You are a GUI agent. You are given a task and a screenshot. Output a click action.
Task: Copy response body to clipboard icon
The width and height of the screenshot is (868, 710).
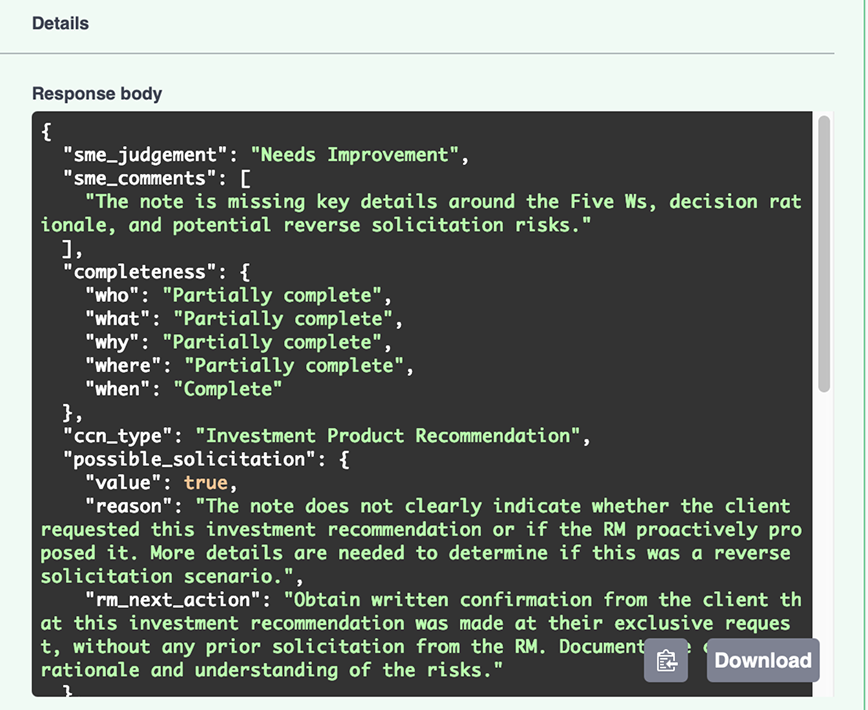click(x=666, y=660)
